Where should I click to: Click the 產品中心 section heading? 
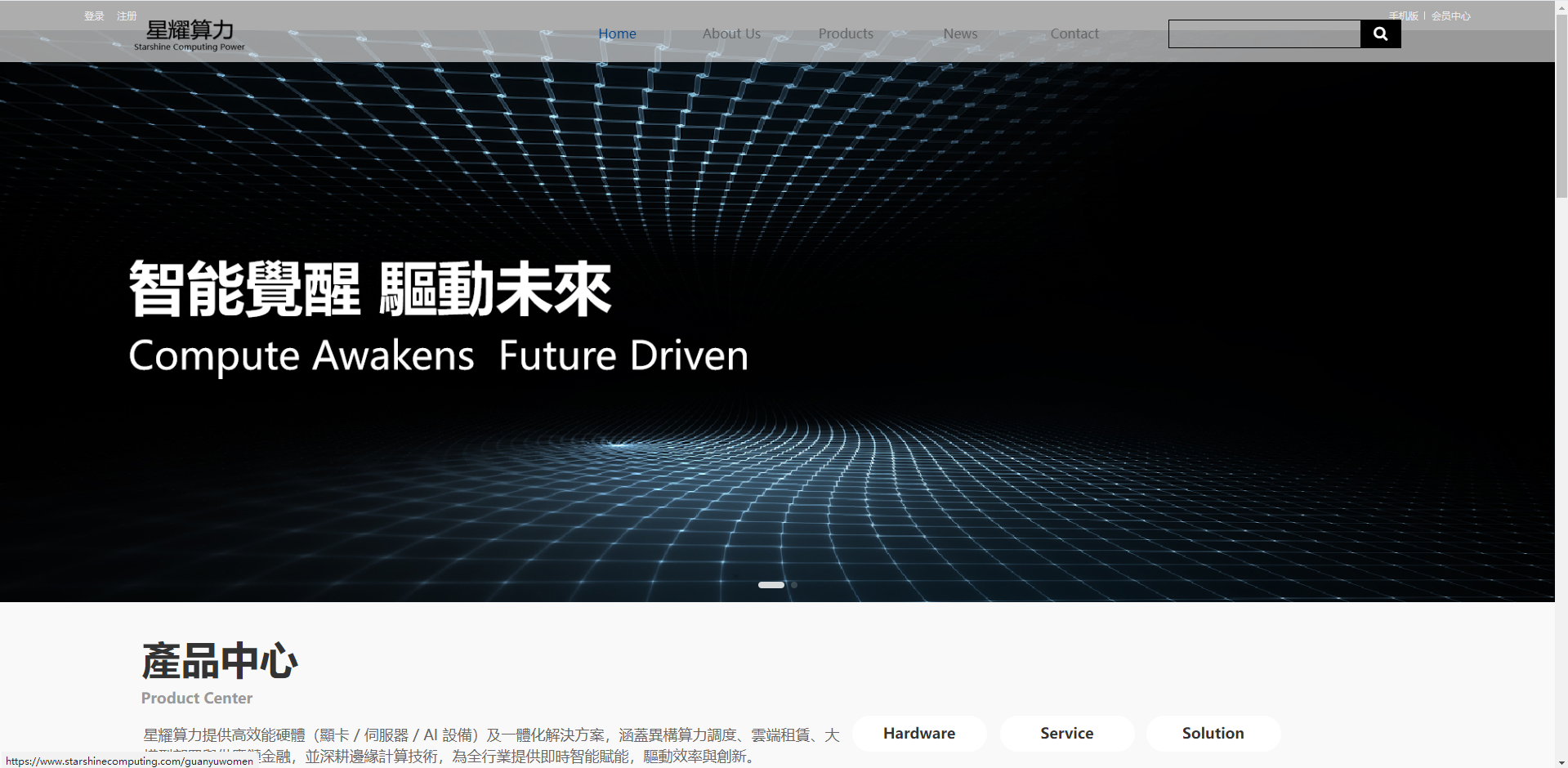point(220,661)
